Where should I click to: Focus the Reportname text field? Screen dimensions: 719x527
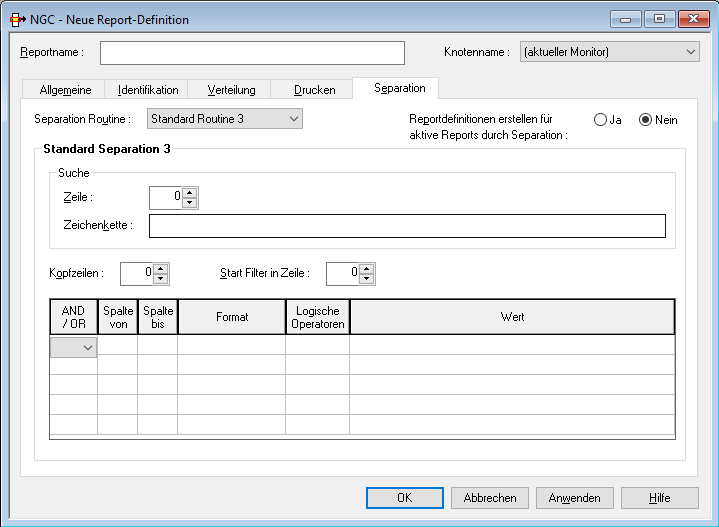tap(252, 52)
